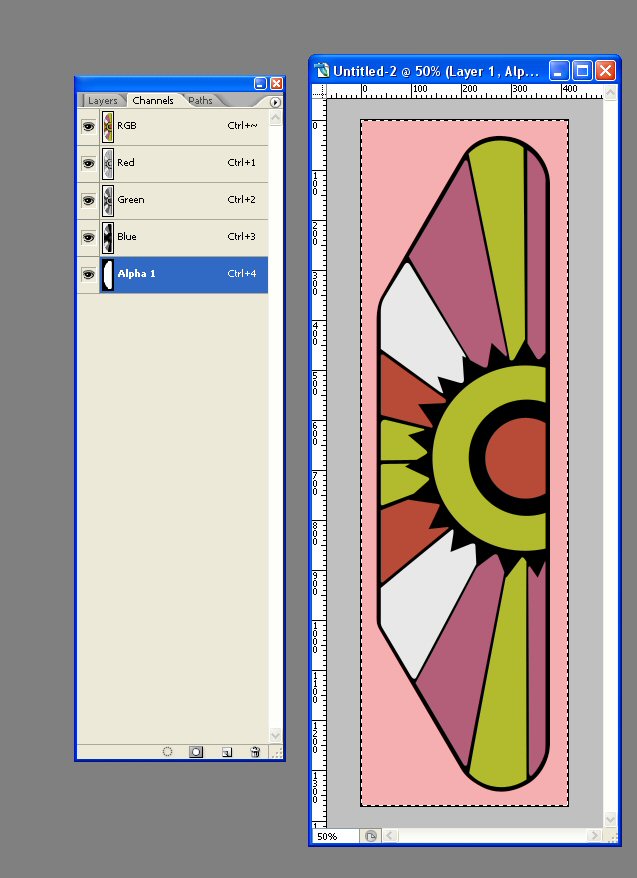Click the Ctrl+4 shortcut label
The image size is (637, 878).
(241, 273)
